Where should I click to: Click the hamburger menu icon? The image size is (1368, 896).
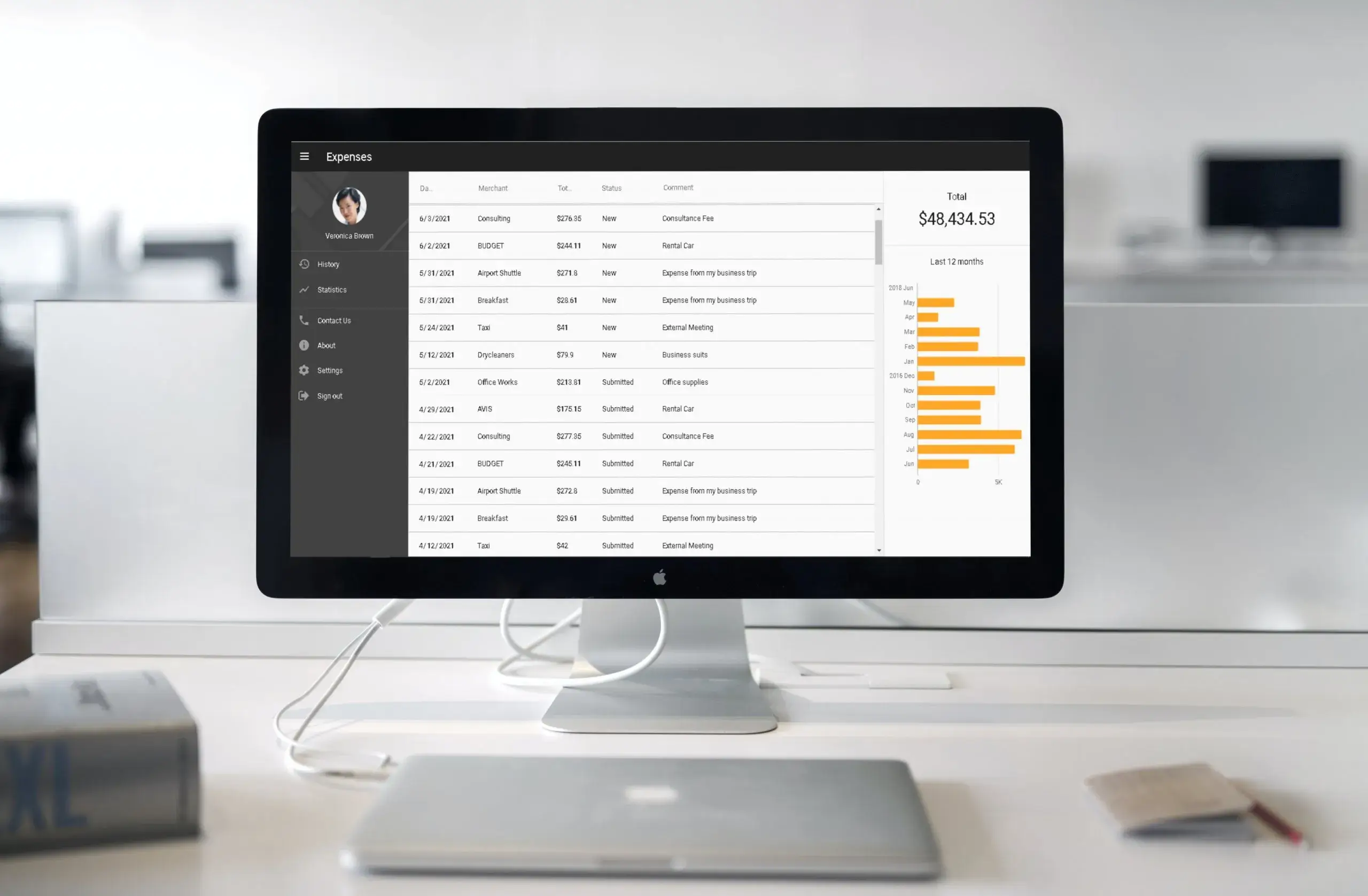coord(304,156)
